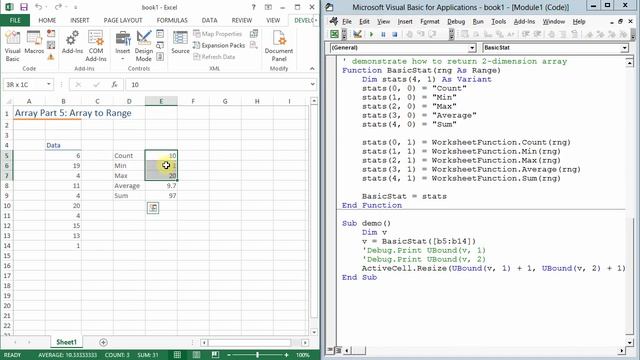Collapse the Excel ribbon chevron

coord(312,69)
